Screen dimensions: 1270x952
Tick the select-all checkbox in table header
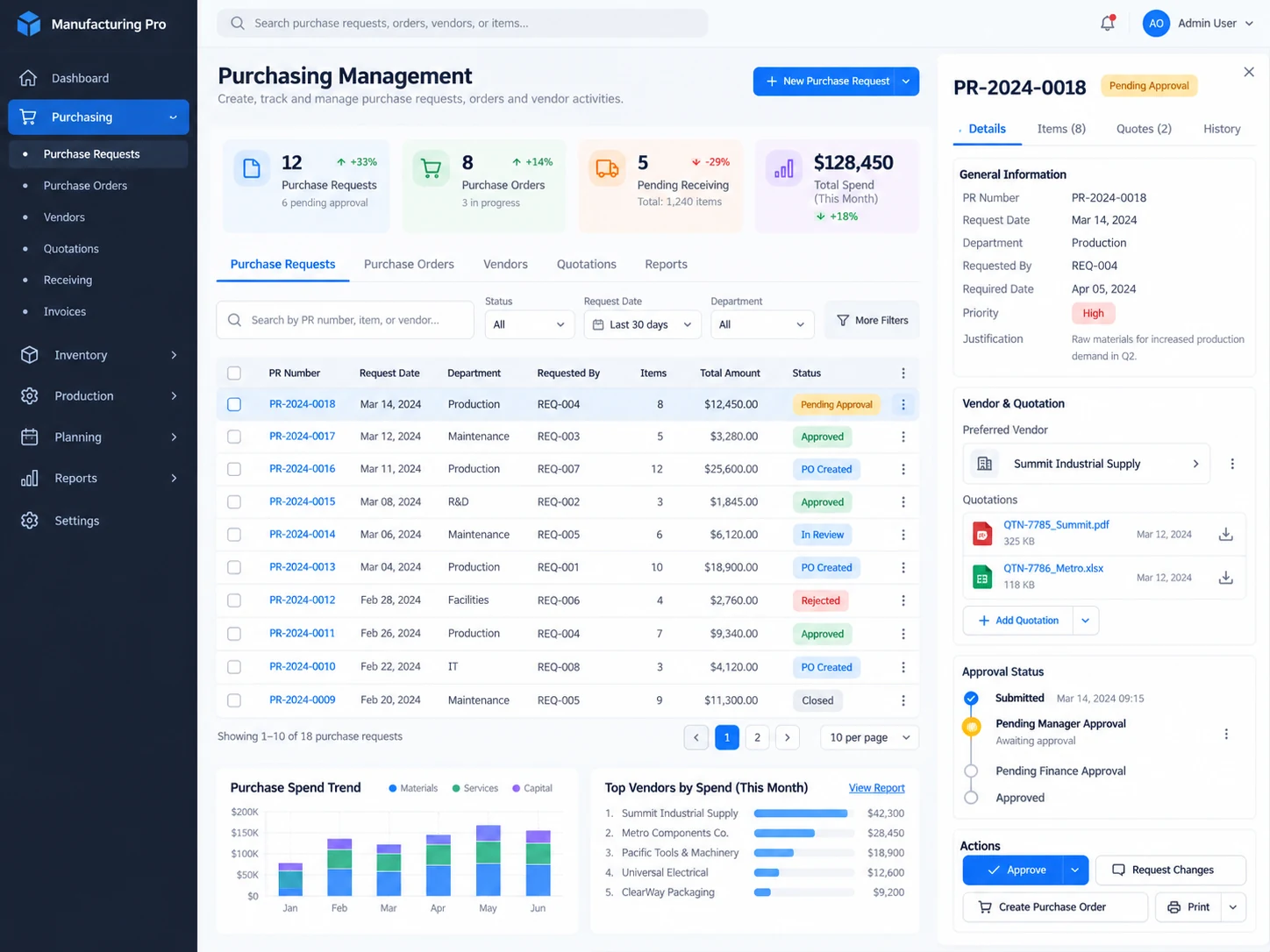click(234, 373)
